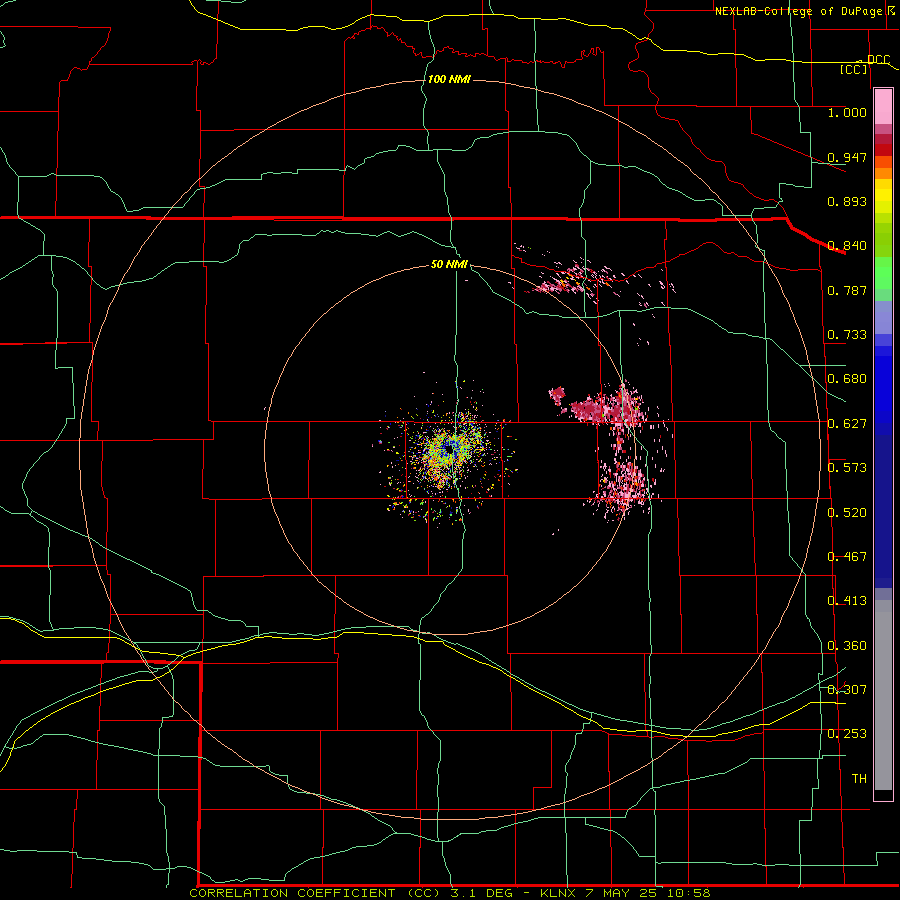Select the 0.787 scale value
The height and width of the screenshot is (900, 900).
click(x=847, y=290)
